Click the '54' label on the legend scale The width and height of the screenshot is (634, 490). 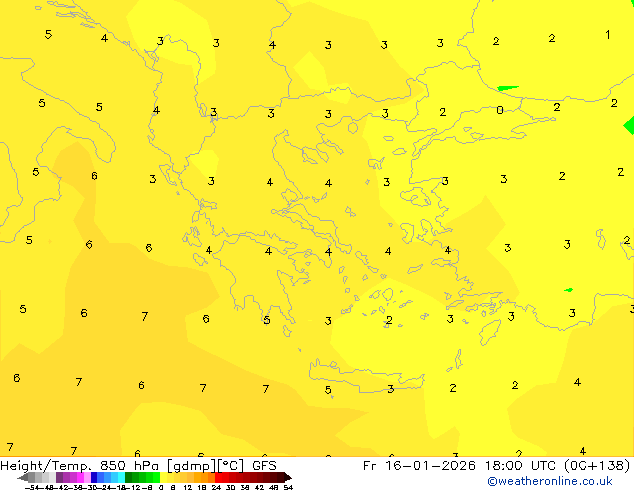tap(288, 487)
